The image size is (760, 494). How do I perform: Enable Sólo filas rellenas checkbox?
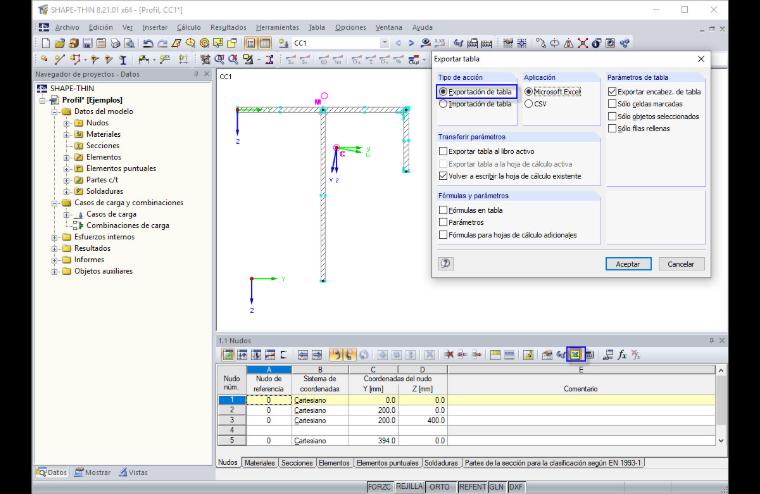click(612, 128)
